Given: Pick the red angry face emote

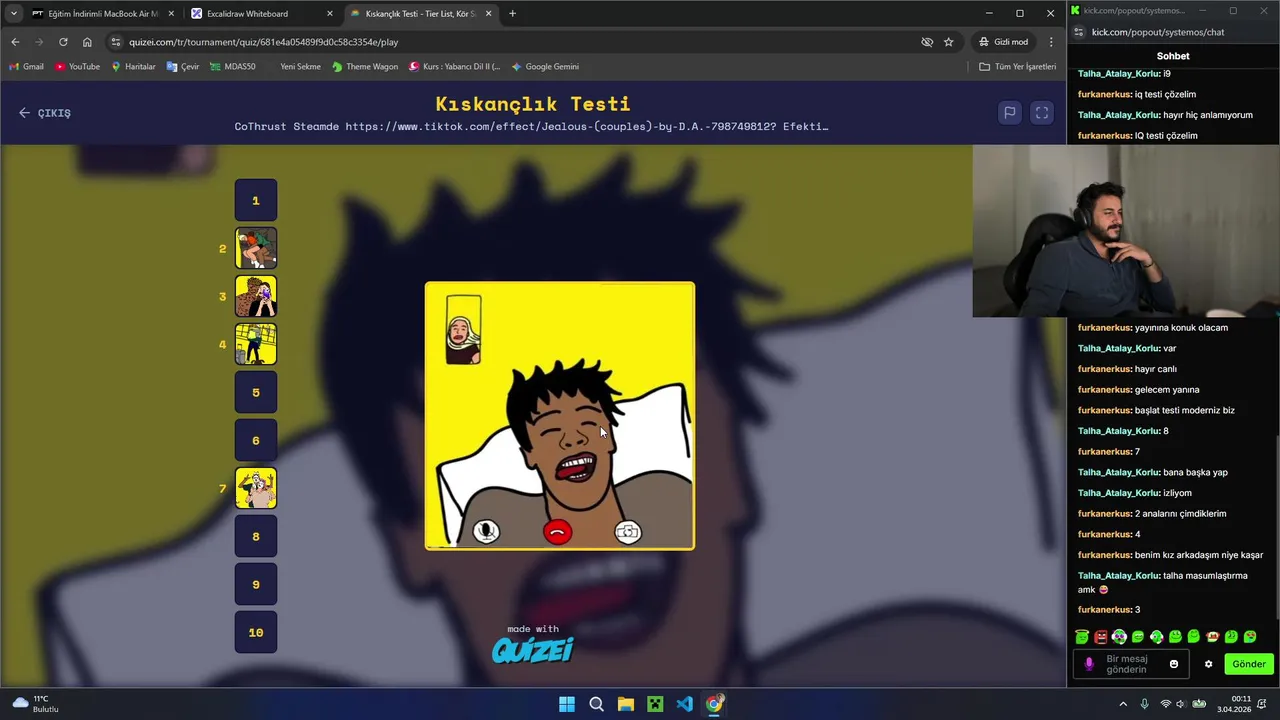Looking at the screenshot, I should (1100, 637).
